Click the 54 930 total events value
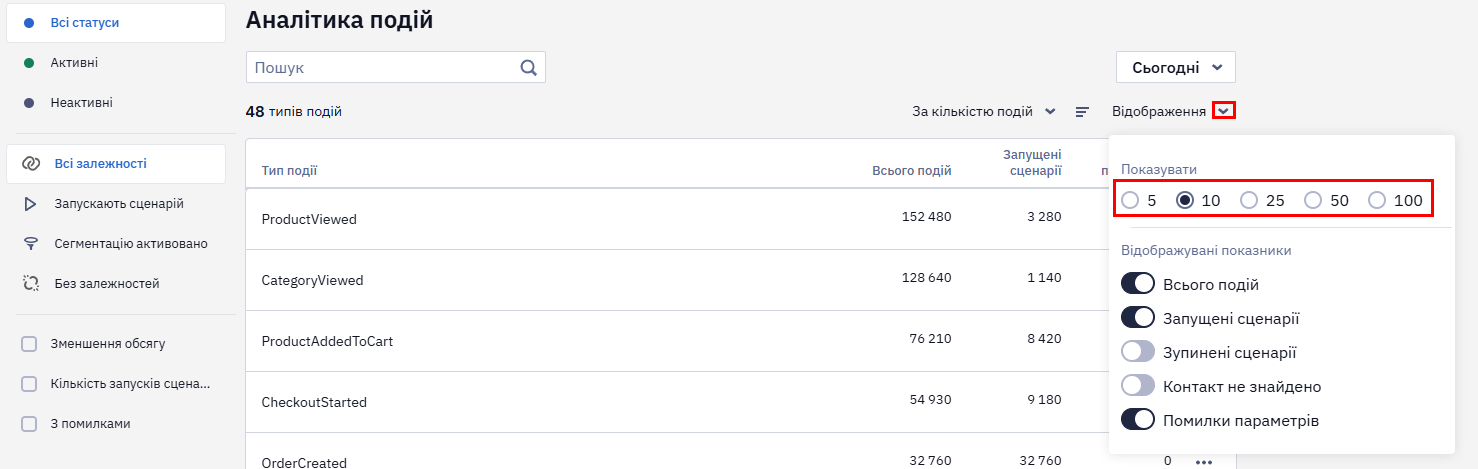The image size is (1478, 469). [931, 400]
